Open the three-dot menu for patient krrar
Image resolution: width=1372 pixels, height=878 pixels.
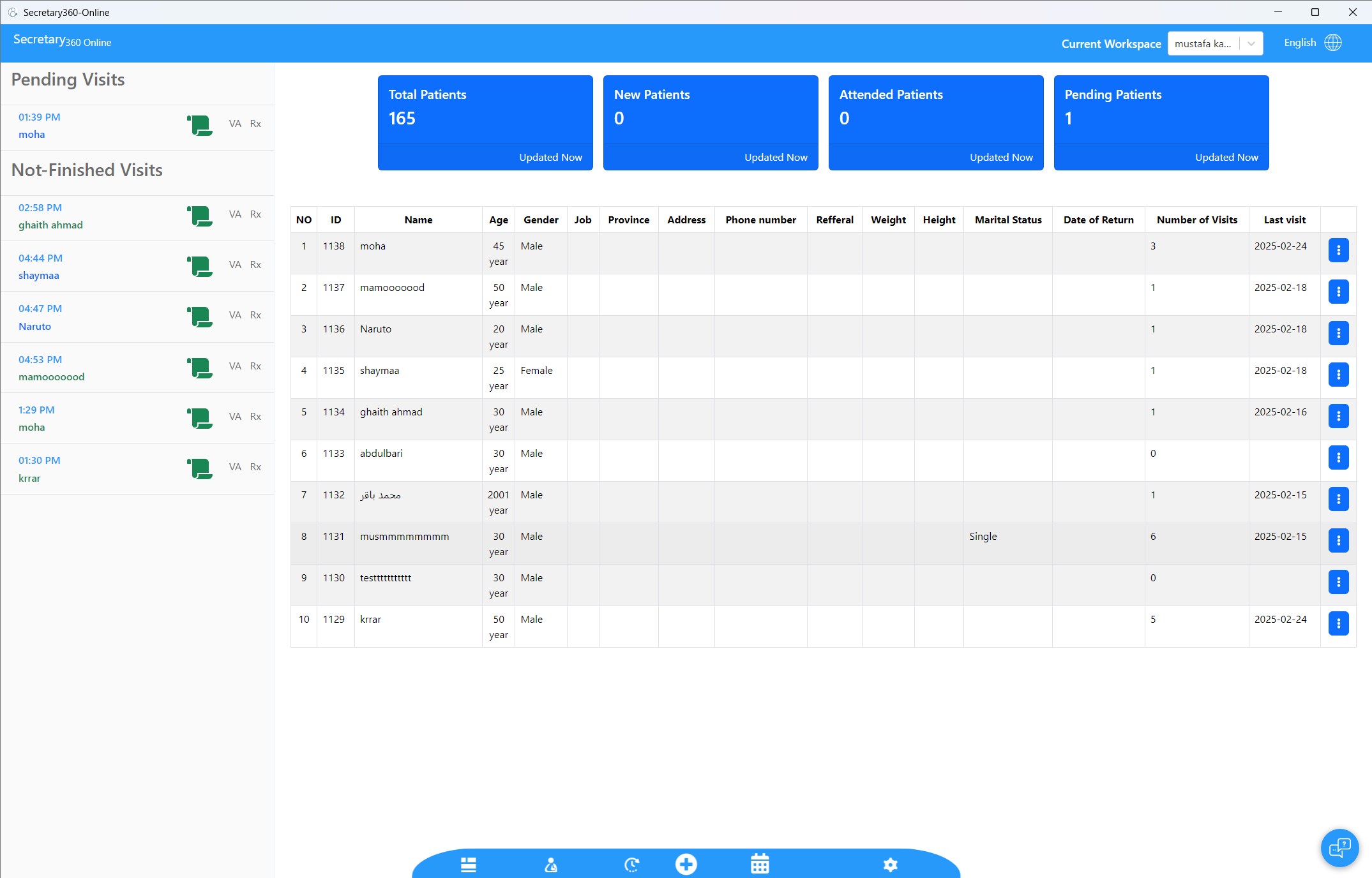(x=1338, y=623)
